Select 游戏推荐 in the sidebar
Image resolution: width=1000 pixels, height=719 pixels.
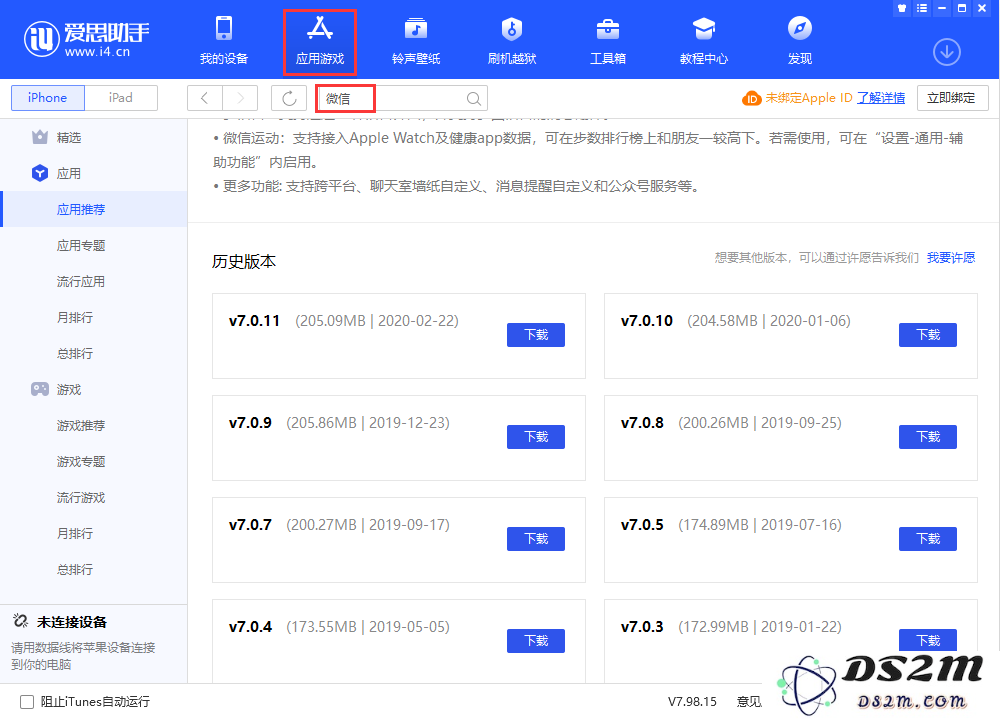81,426
